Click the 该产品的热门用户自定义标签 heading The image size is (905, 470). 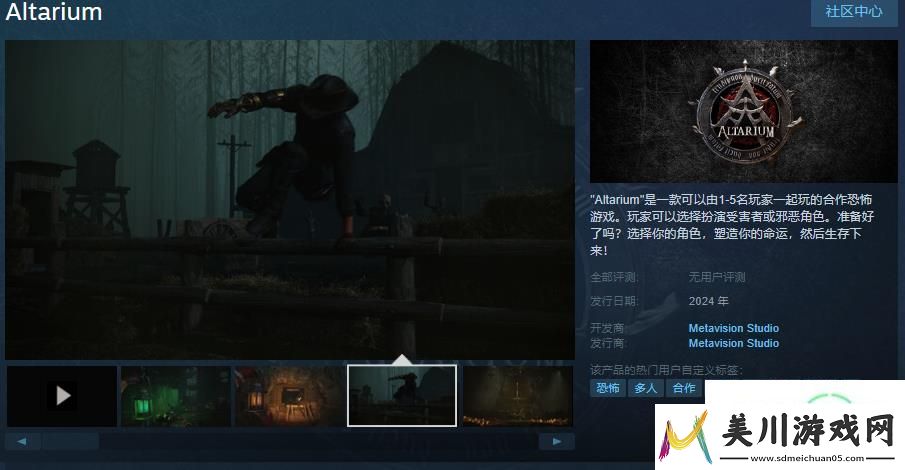[x=666, y=370]
